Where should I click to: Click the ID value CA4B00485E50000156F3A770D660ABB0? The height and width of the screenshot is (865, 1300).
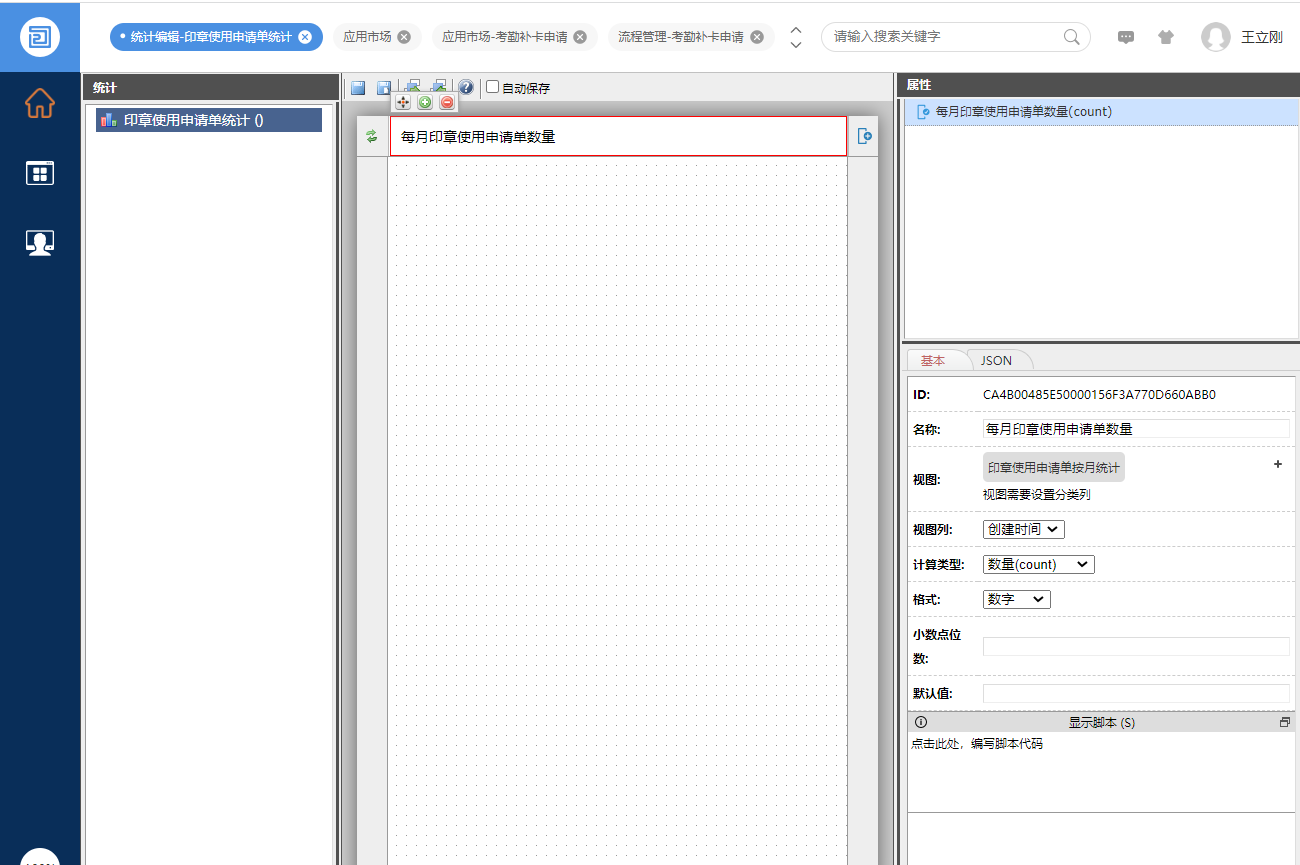coord(1099,395)
